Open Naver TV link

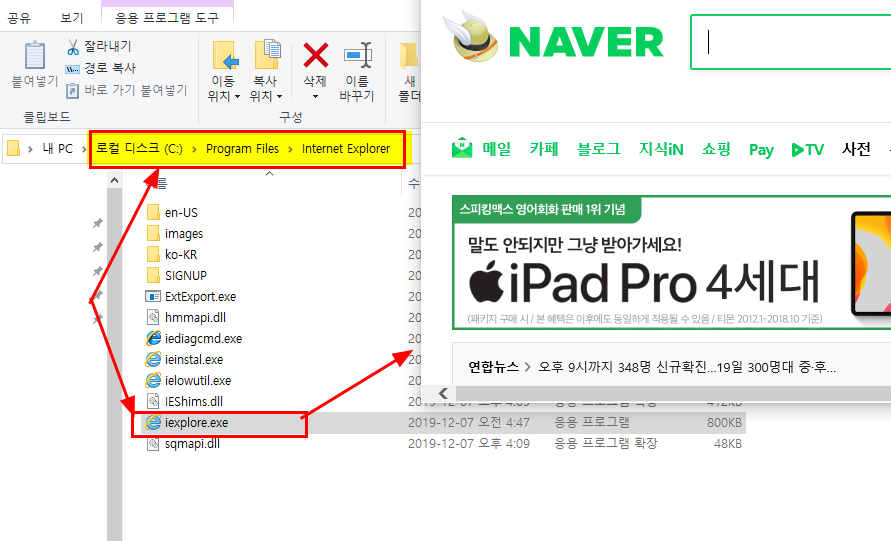[807, 149]
